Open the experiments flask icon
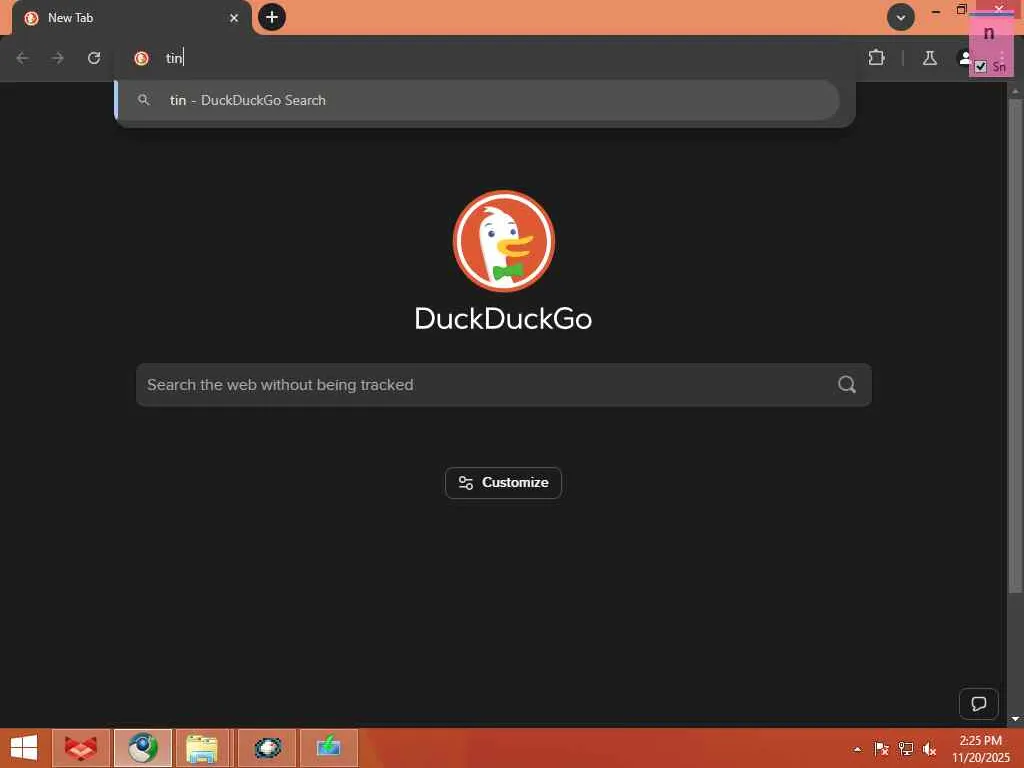 929,58
